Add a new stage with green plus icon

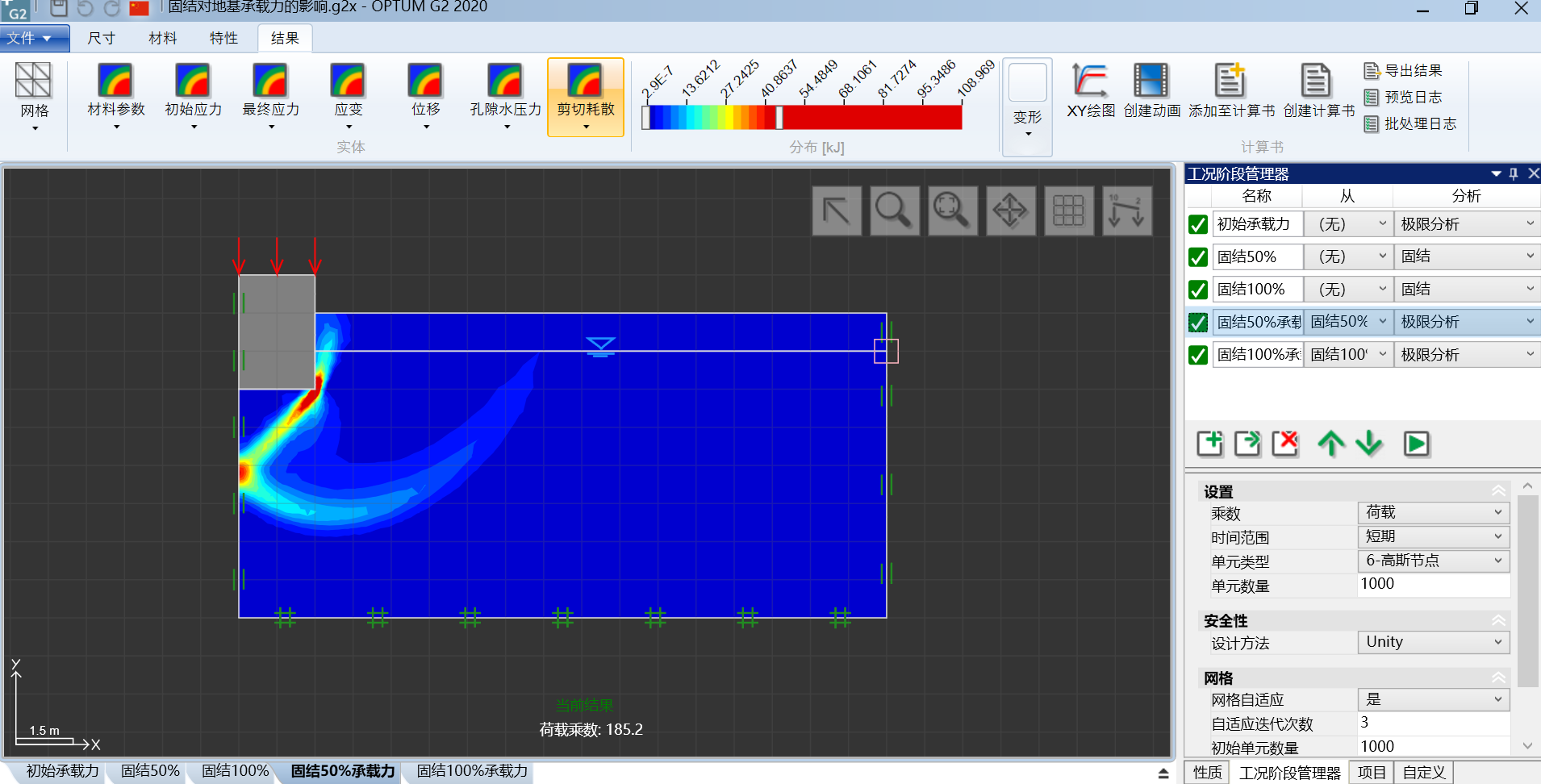(1209, 444)
